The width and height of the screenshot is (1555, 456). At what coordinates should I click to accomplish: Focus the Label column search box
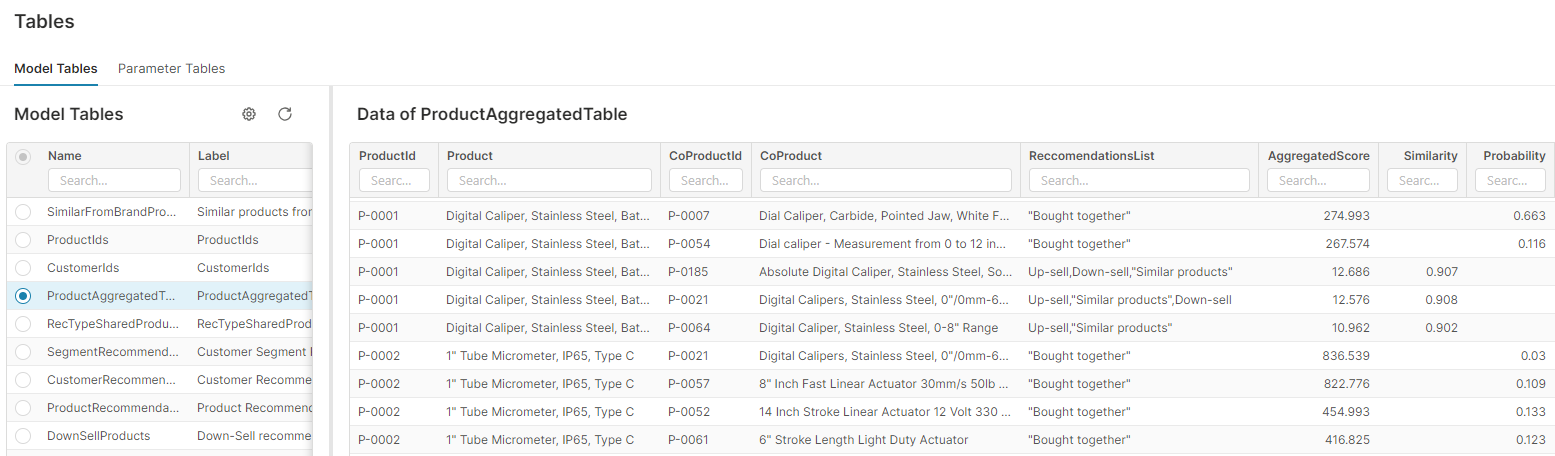(x=254, y=181)
